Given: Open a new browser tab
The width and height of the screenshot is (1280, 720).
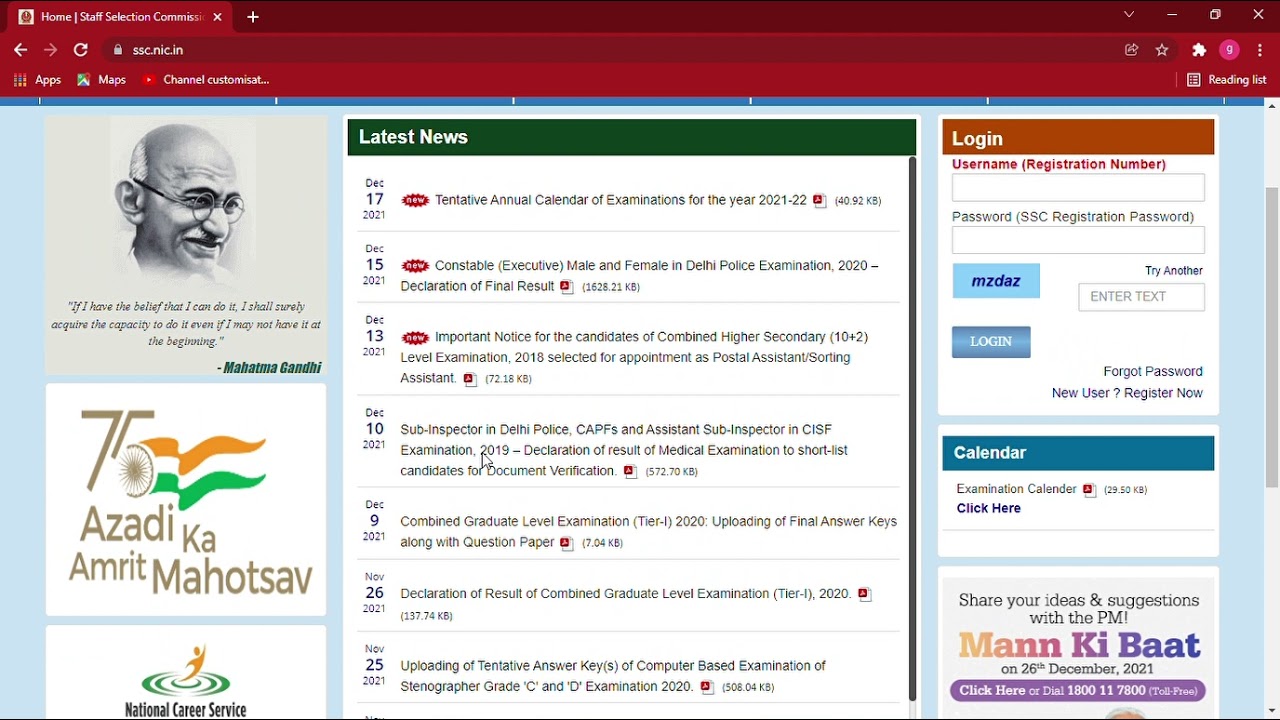Looking at the screenshot, I should pyautogui.click(x=253, y=17).
